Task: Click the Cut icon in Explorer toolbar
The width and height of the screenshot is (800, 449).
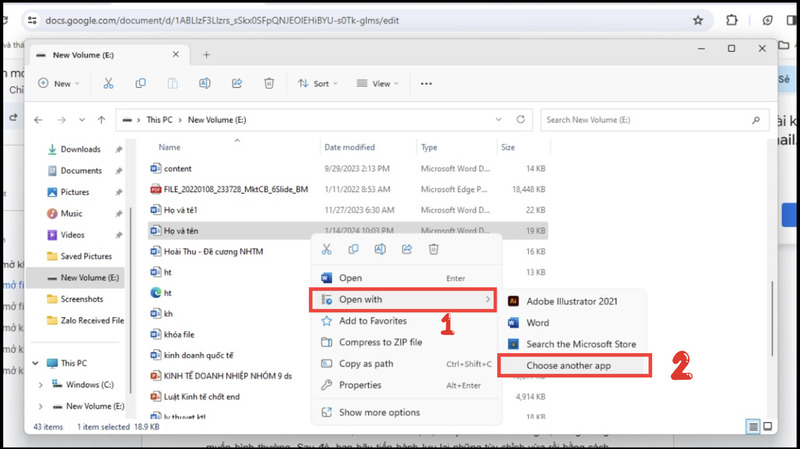Action: tap(108, 83)
